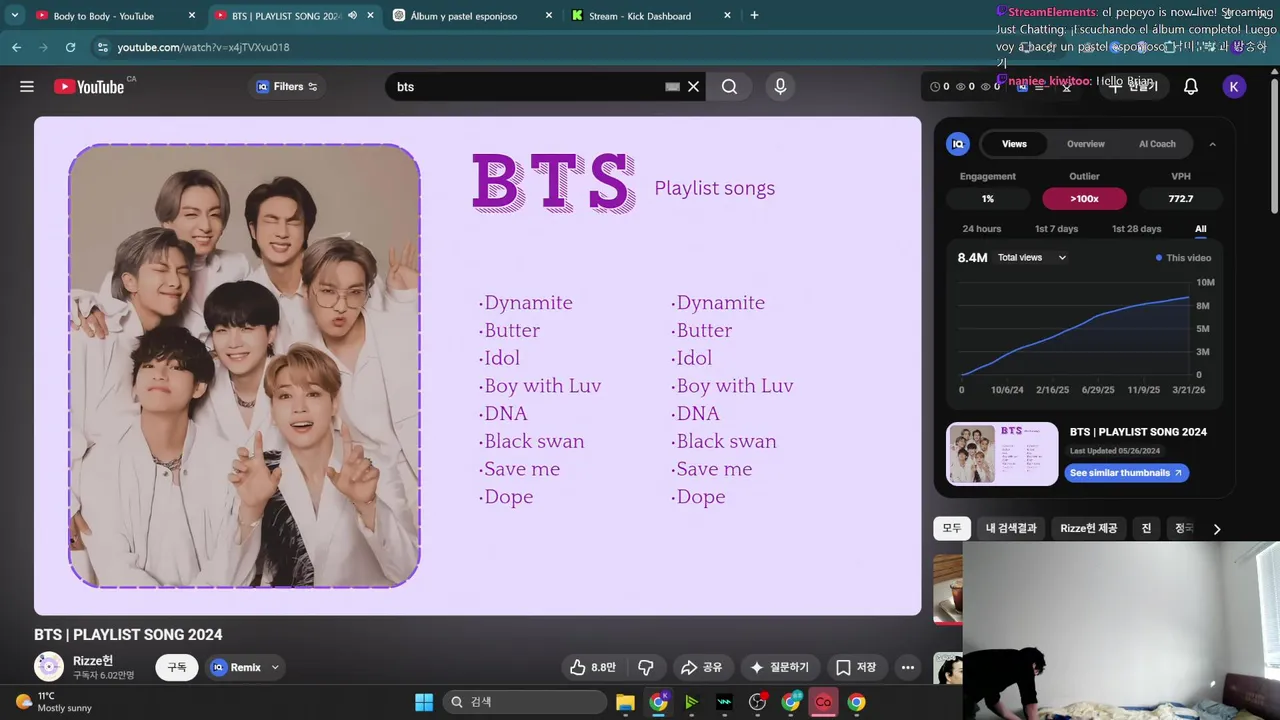Image resolution: width=1280 pixels, height=720 pixels.
Task: Like the video (8.8만)
Action: tap(592, 667)
